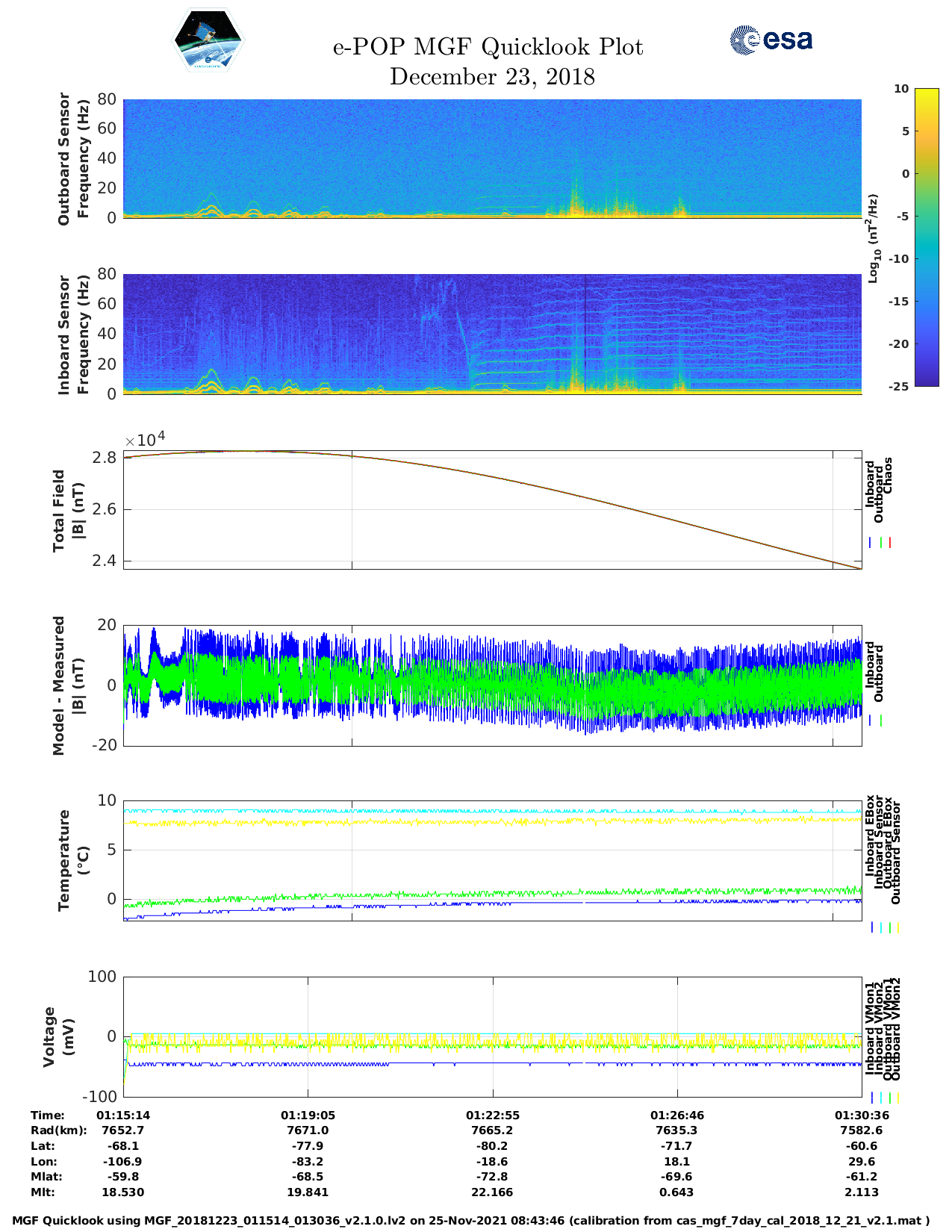Click the December 23, 2018 date heading
Image resolution: width=952 pixels, height=1232 pixels.
point(492,77)
